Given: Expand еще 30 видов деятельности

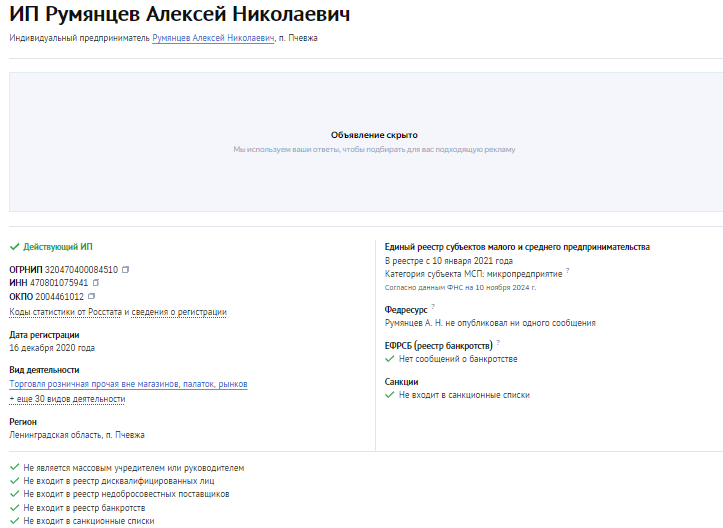Looking at the screenshot, I should pyautogui.click(x=67, y=399).
